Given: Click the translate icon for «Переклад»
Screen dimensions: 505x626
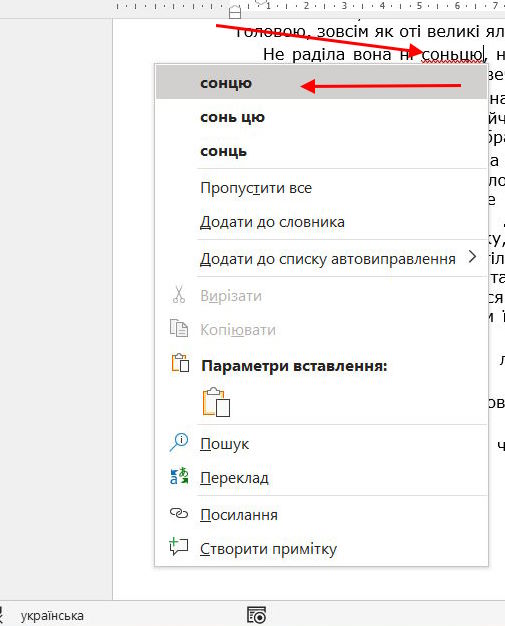Looking at the screenshot, I should [x=179, y=476].
